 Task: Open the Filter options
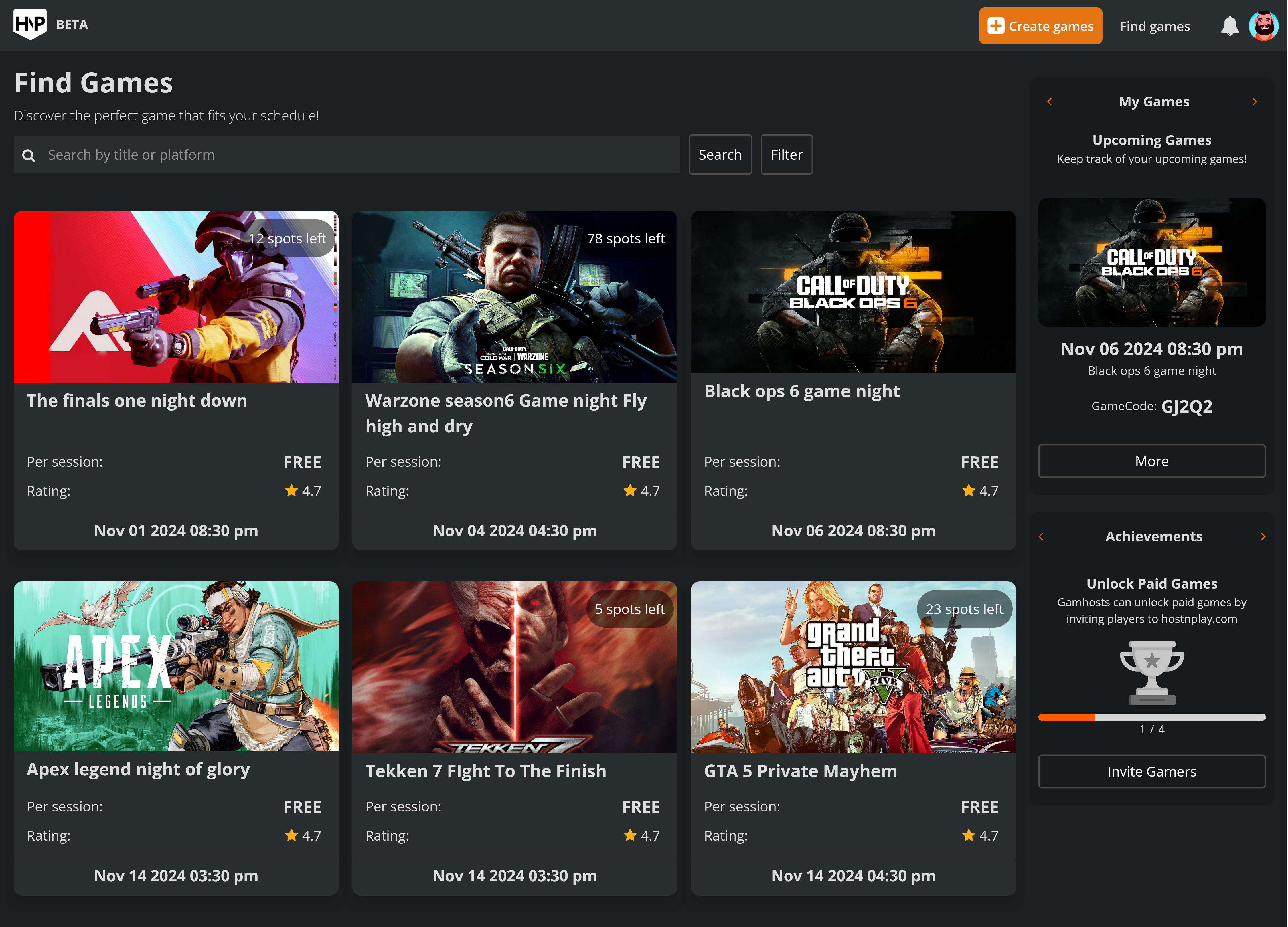point(787,154)
